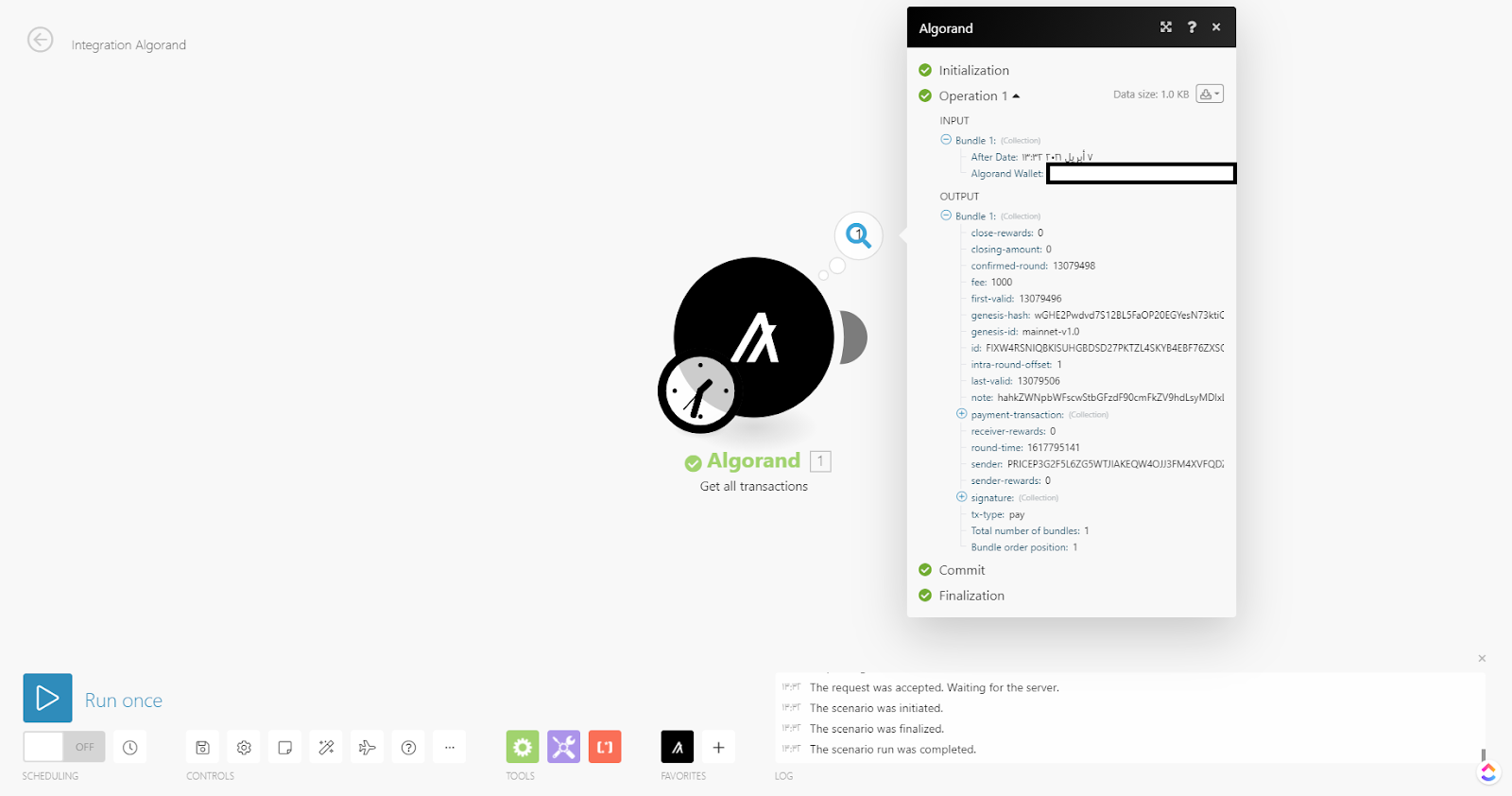Click the Algorand Wallet field

(x=1142, y=174)
